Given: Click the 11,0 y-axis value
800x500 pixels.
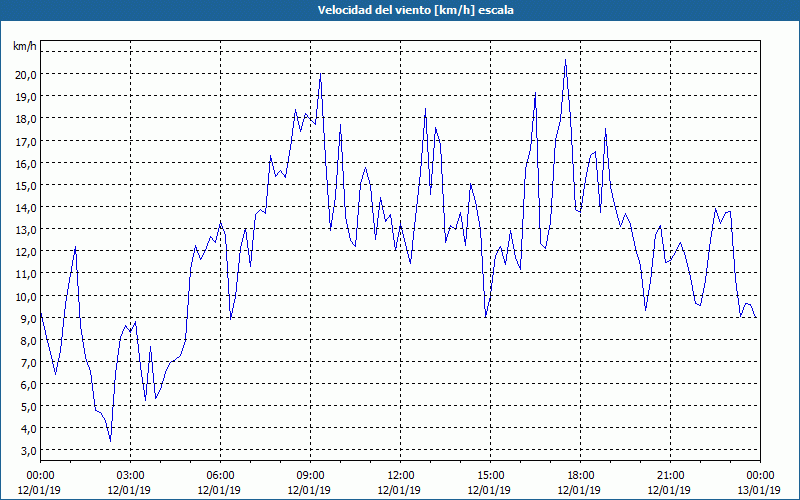Looking at the screenshot, I should click(x=26, y=274).
